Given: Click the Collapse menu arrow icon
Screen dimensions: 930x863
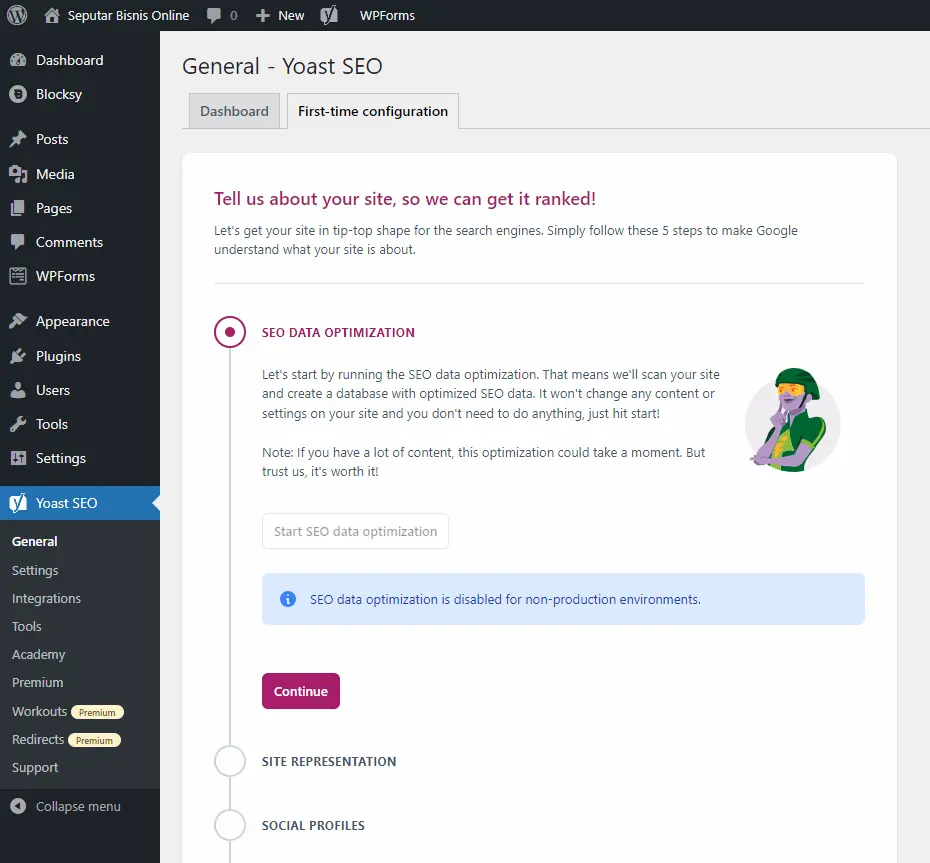Looking at the screenshot, I should point(18,806).
